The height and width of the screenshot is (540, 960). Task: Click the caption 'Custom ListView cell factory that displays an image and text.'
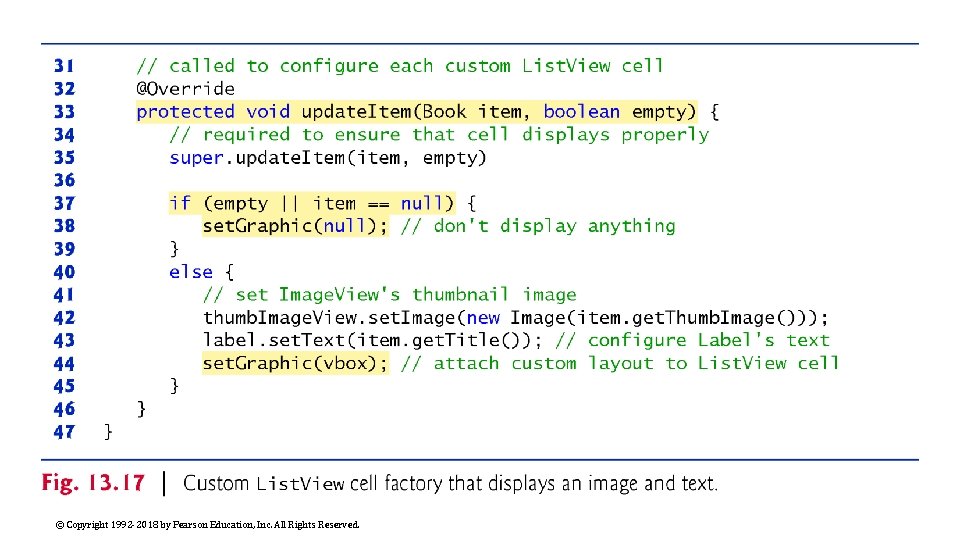(x=450, y=484)
